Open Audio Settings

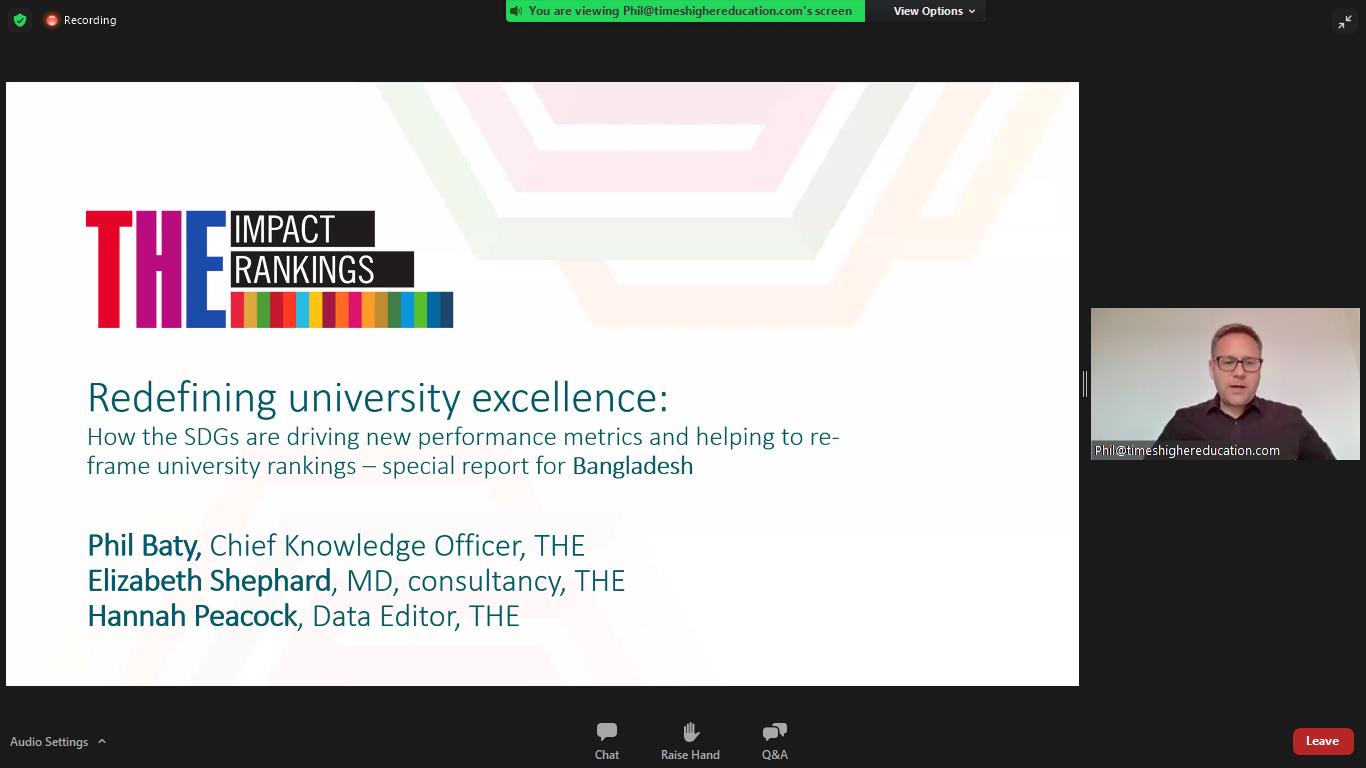coord(49,742)
